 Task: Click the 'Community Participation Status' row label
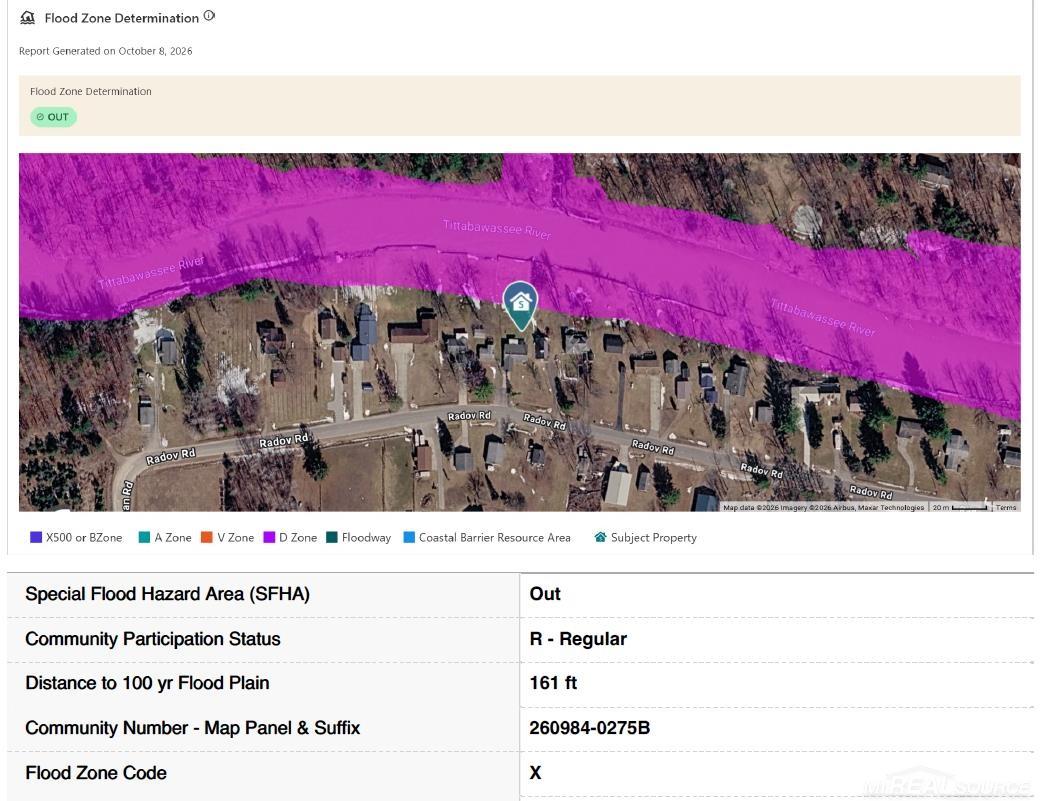[152, 639]
